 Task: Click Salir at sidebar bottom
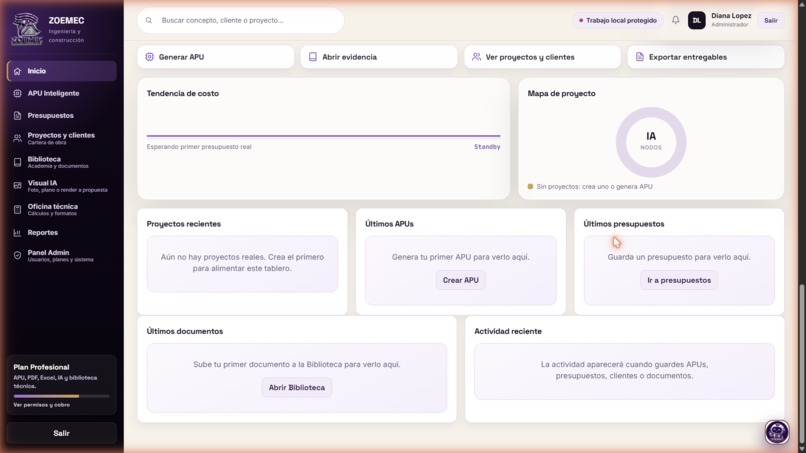(x=62, y=433)
